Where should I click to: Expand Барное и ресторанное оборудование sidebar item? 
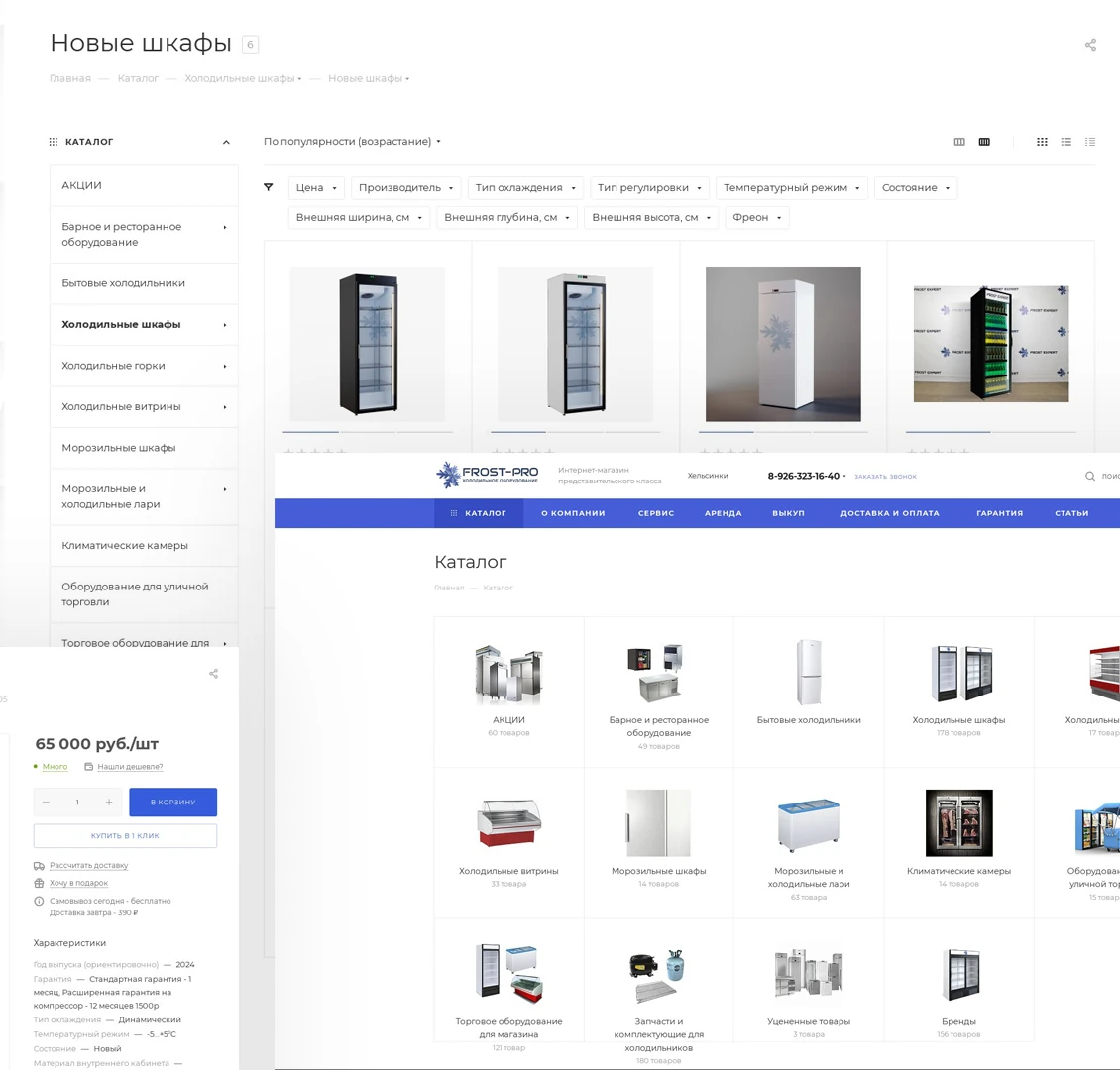tap(224, 227)
